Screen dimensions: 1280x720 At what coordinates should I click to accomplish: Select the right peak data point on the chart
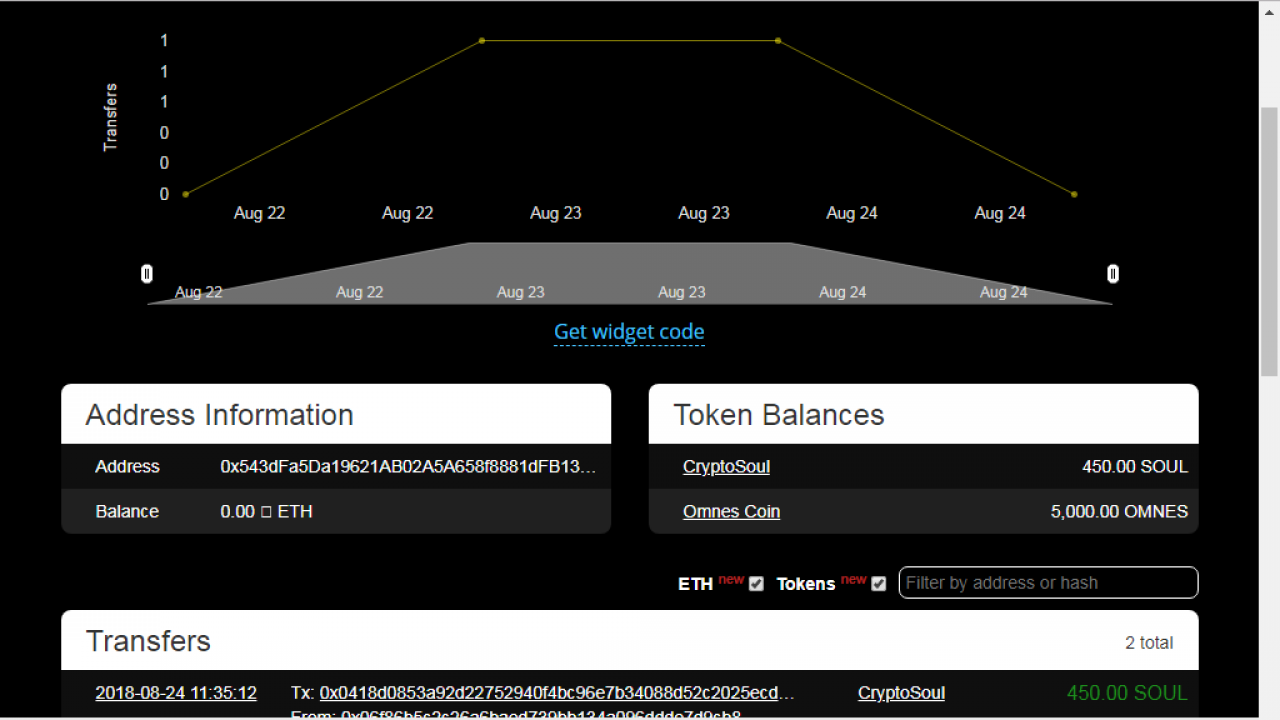778,41
